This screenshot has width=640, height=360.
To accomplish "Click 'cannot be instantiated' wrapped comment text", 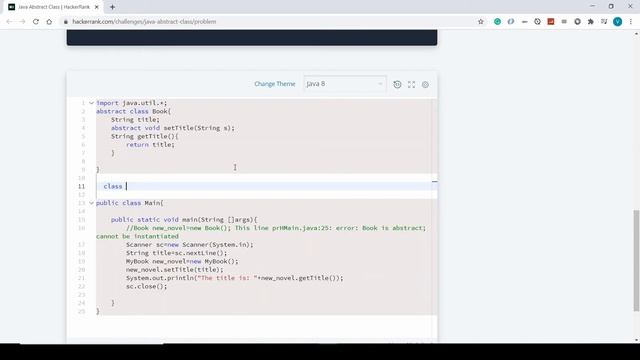I will click(x=137, y=236).
